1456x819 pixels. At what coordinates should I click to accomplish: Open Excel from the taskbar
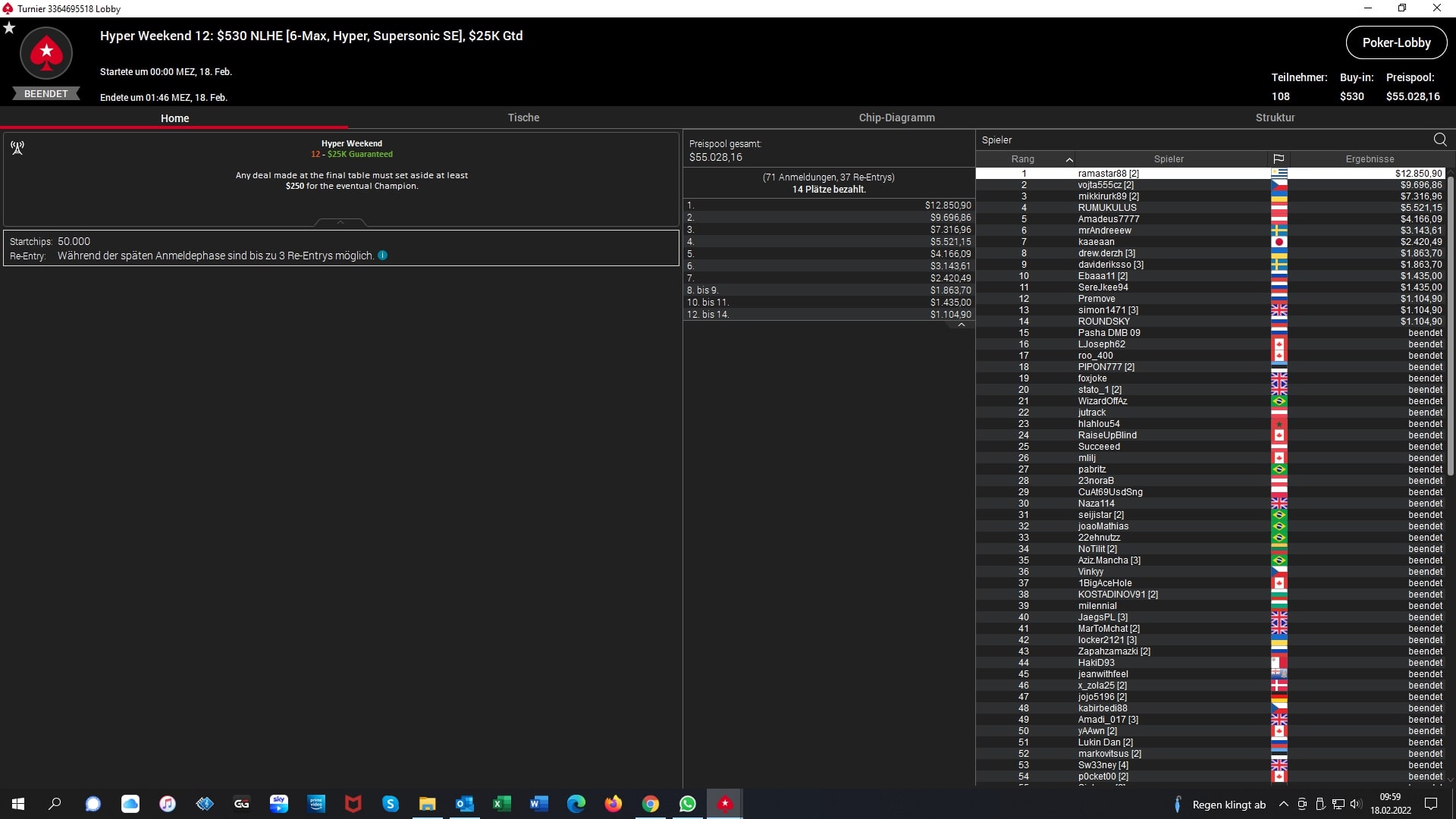point(501,804)
